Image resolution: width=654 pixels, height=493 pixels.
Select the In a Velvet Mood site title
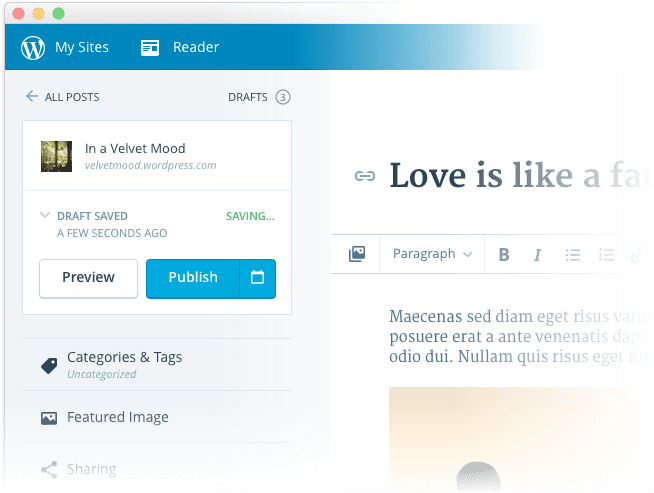pos(135,148)
